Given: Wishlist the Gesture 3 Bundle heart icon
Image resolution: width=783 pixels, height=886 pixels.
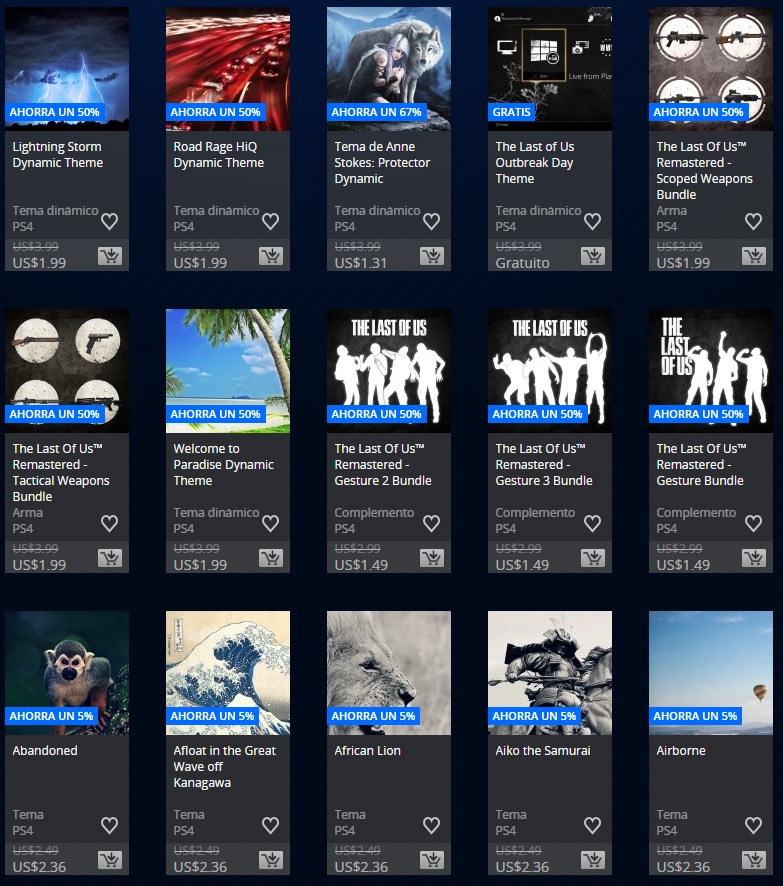Looking at the screenshot, I should 592,523.
